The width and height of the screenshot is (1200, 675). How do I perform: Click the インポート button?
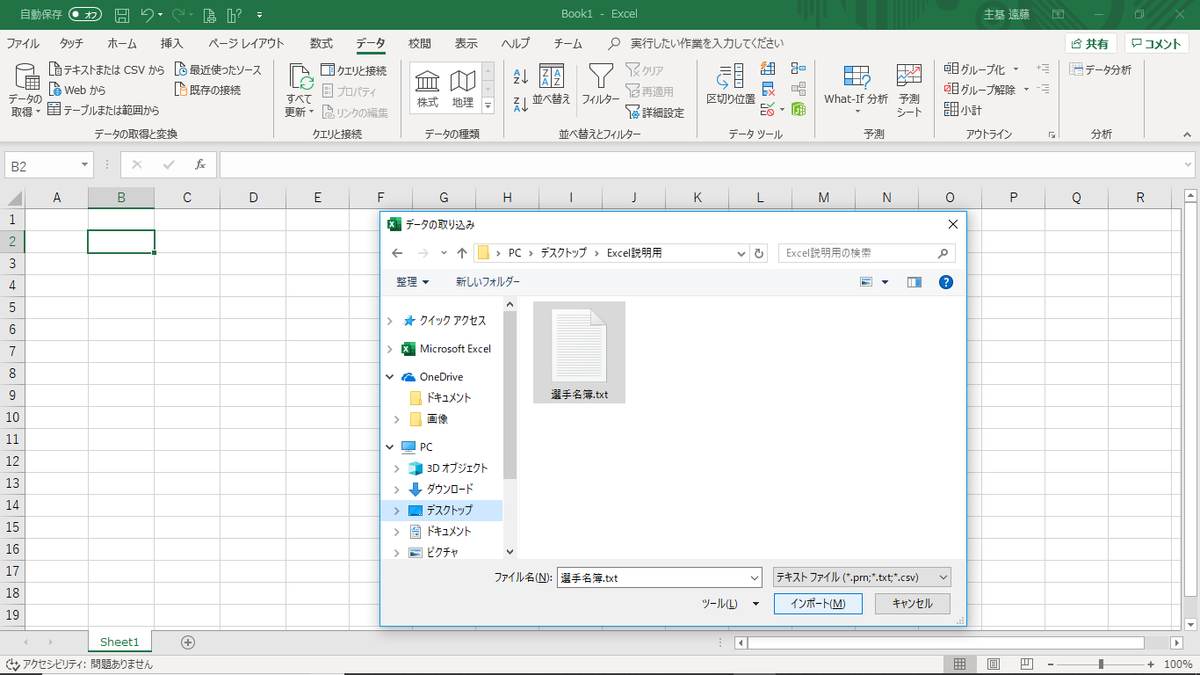(817, 603)
